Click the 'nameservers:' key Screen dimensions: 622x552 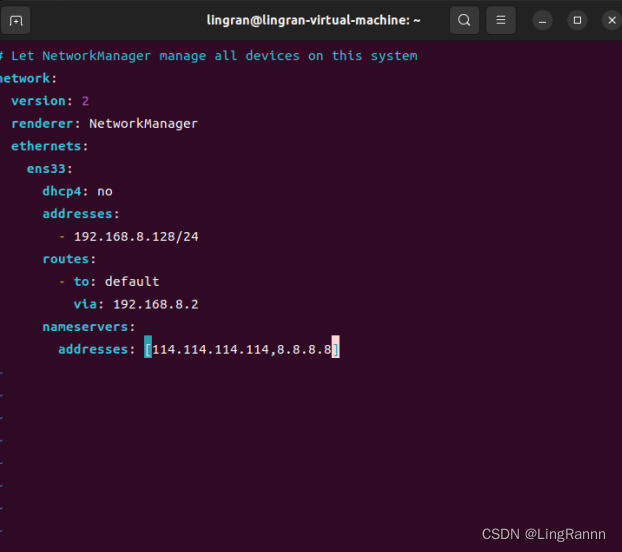(x=89, y=327)
